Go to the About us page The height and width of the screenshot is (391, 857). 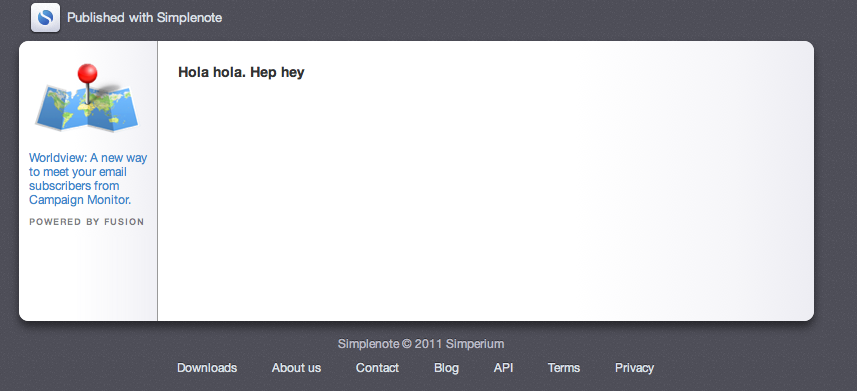[x=296, y=368]
